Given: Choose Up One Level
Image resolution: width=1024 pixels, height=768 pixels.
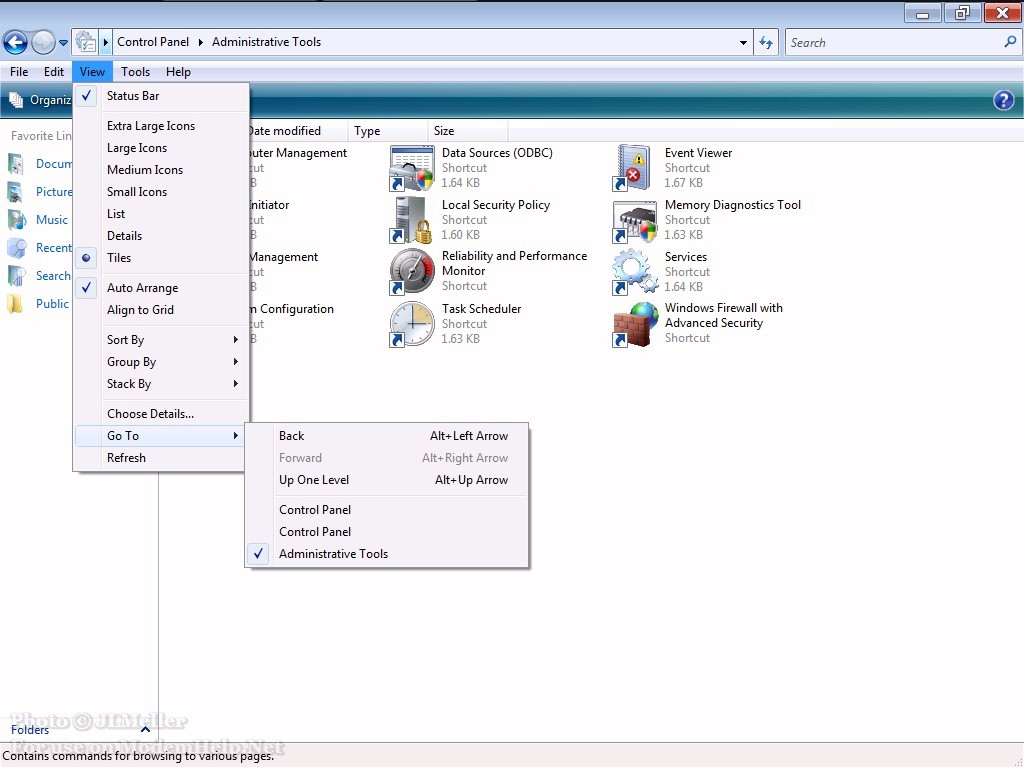Looking at the screenshot, I should (387, 480).
